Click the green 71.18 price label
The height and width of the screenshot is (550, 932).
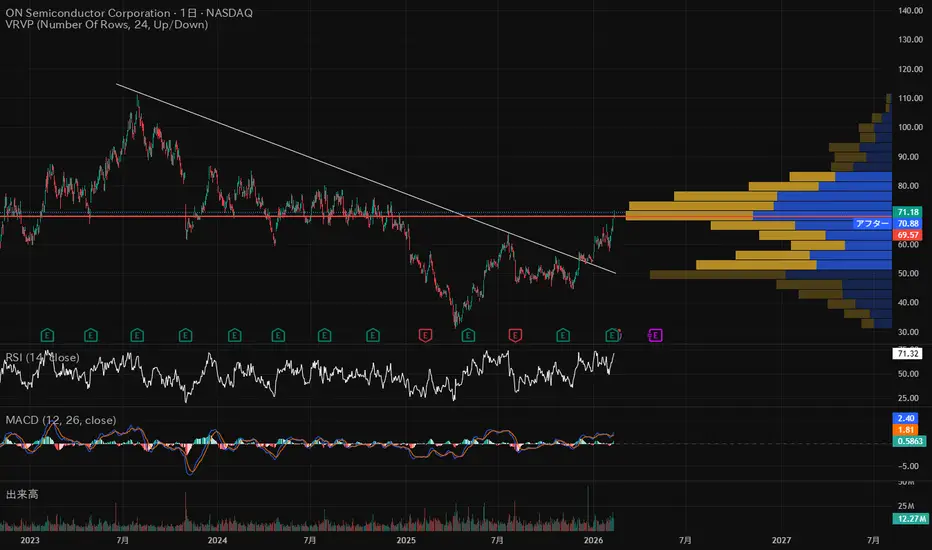pyautogui.click(x=908, y=212)
